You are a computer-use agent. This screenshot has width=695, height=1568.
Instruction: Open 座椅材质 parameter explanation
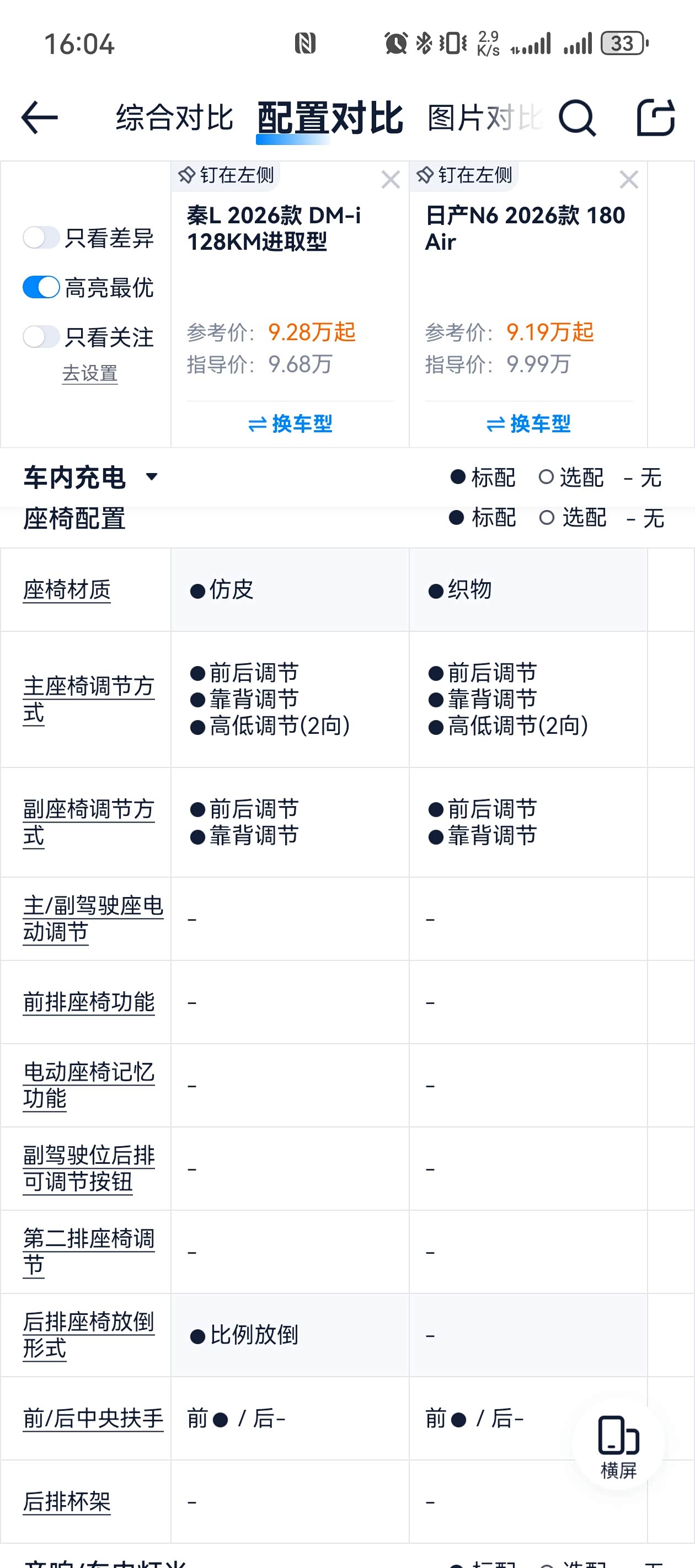pyautogui.click(x=67, y=589)
